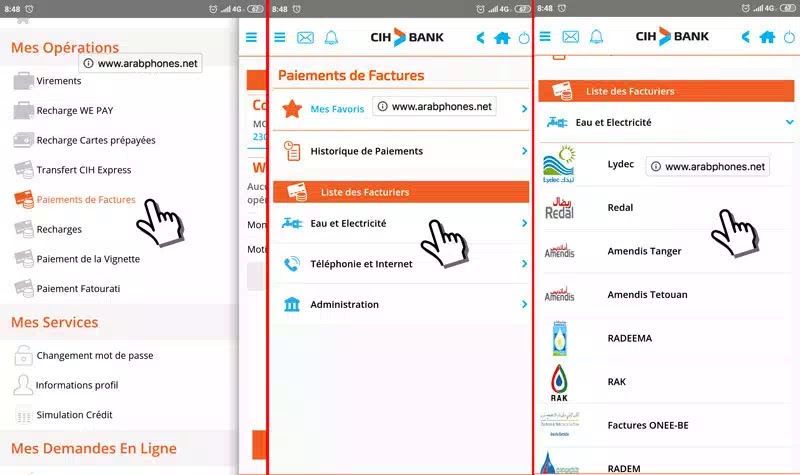Tap hamburger menu icon in middle screen

(280, 37)
